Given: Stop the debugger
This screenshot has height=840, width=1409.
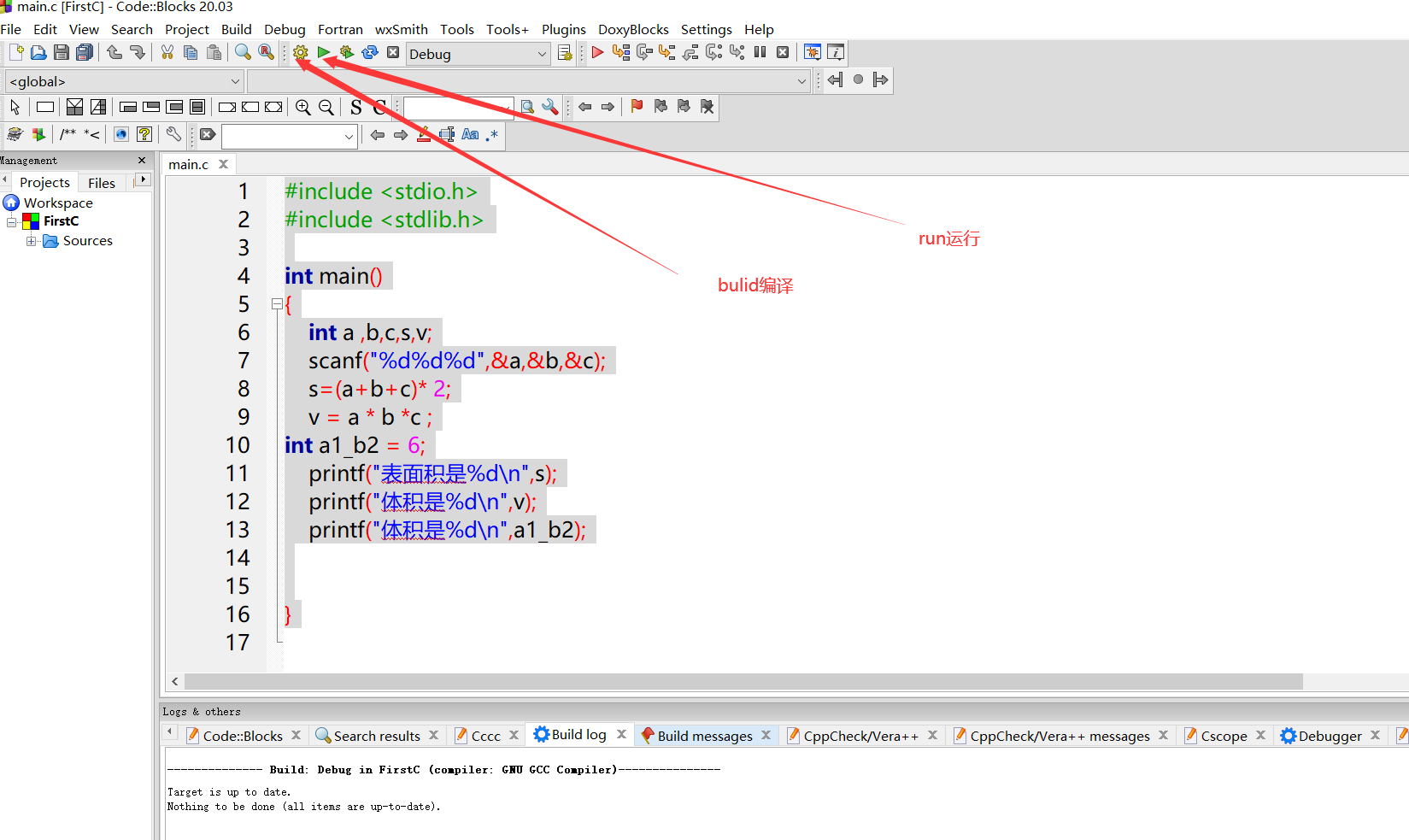Looking at the screenshot, I should click(783, 53).
